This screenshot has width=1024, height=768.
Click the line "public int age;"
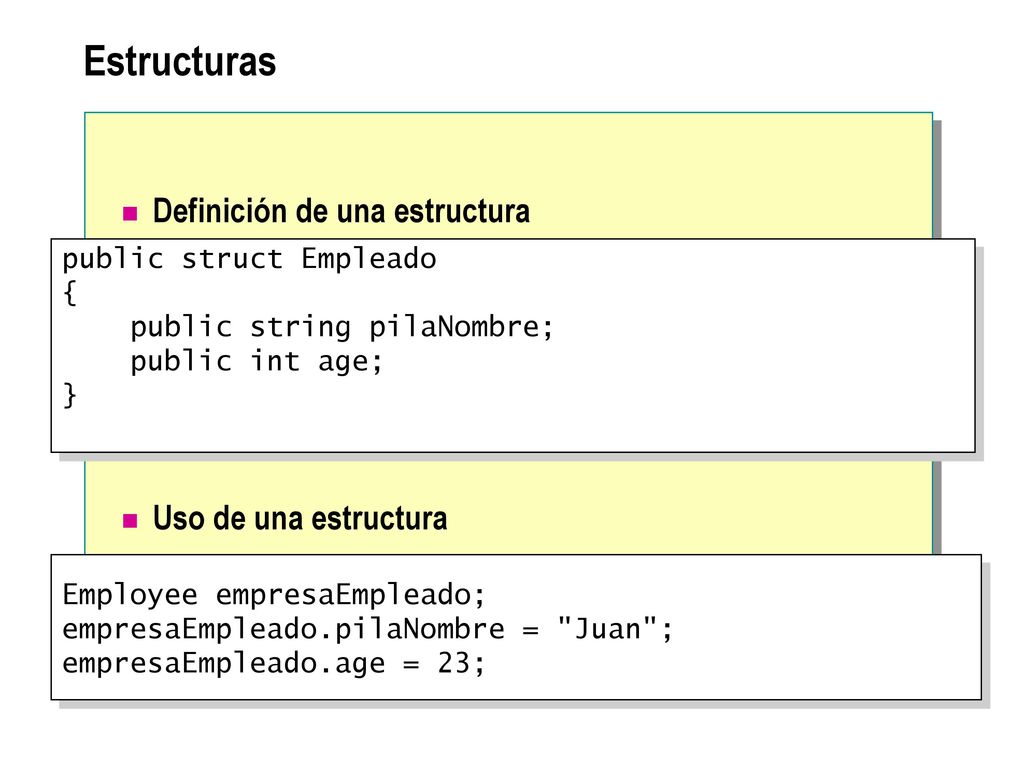[x=256, y=360]
